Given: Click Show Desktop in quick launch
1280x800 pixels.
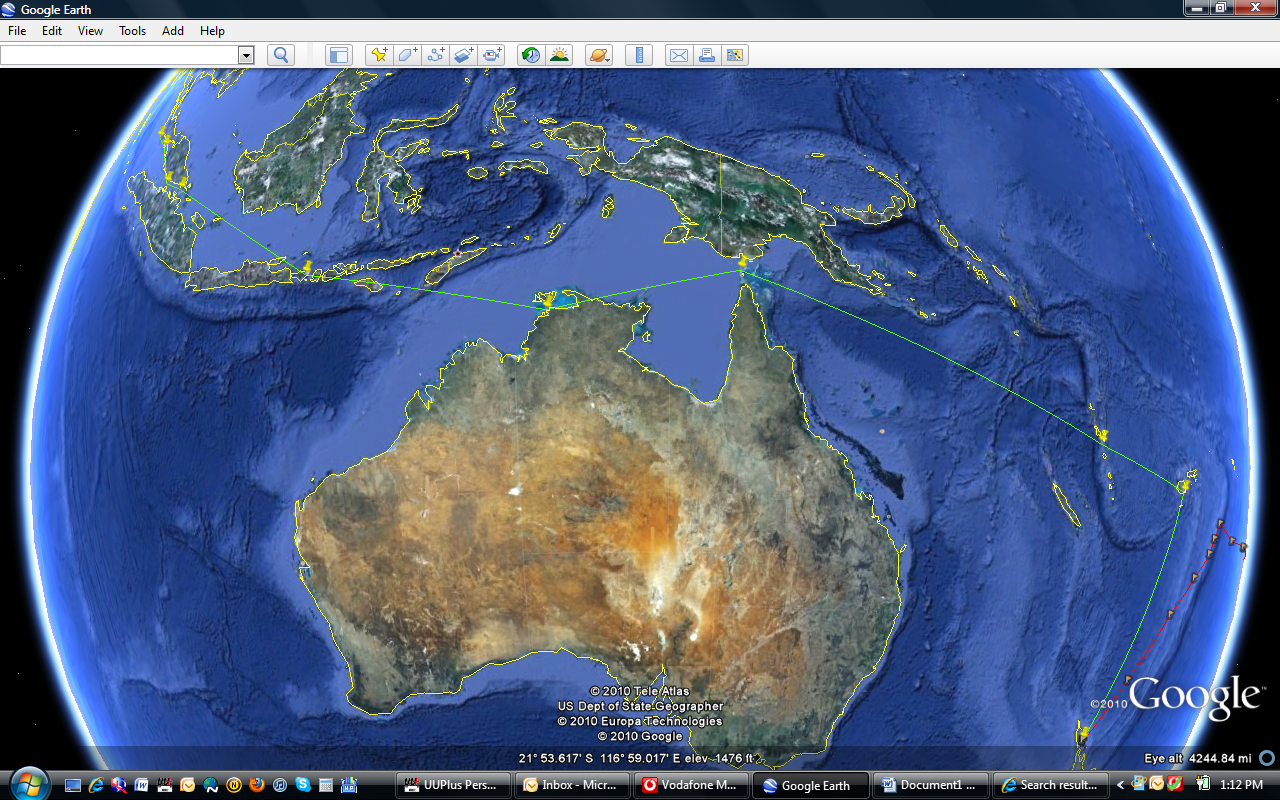Looking at the screenshot, I should pyautogui.click(x=73, y=785).
